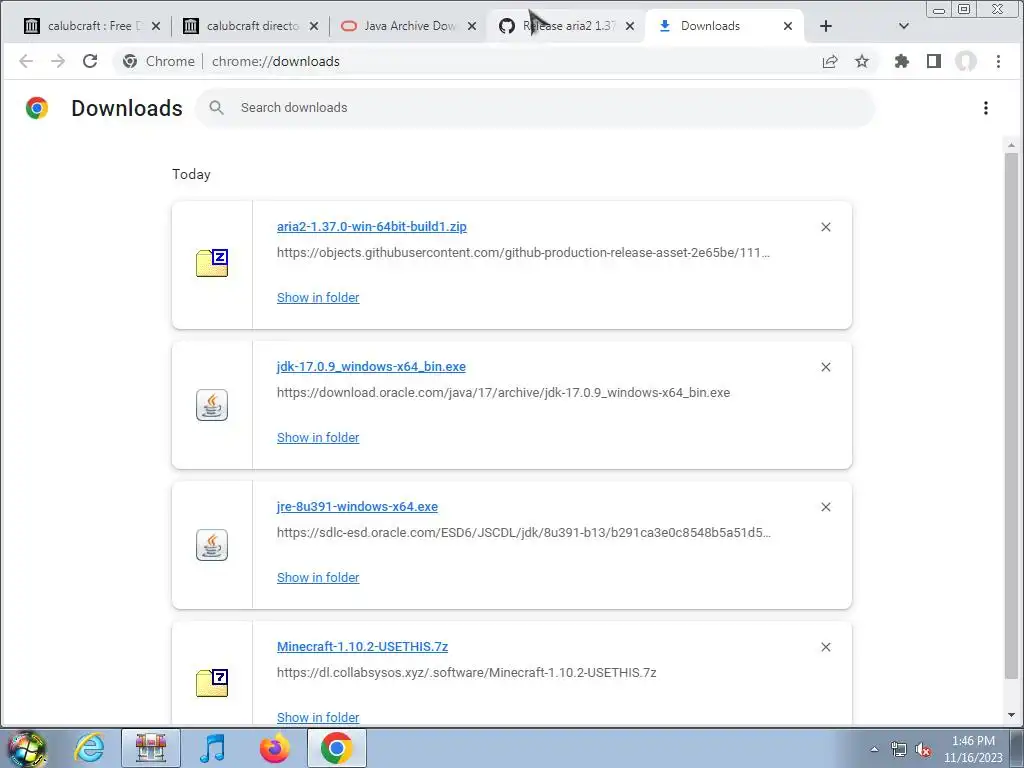This screenshot has height=768, width=1024.
Task: Click the scrollbar up arrow
Action: 1011,145
